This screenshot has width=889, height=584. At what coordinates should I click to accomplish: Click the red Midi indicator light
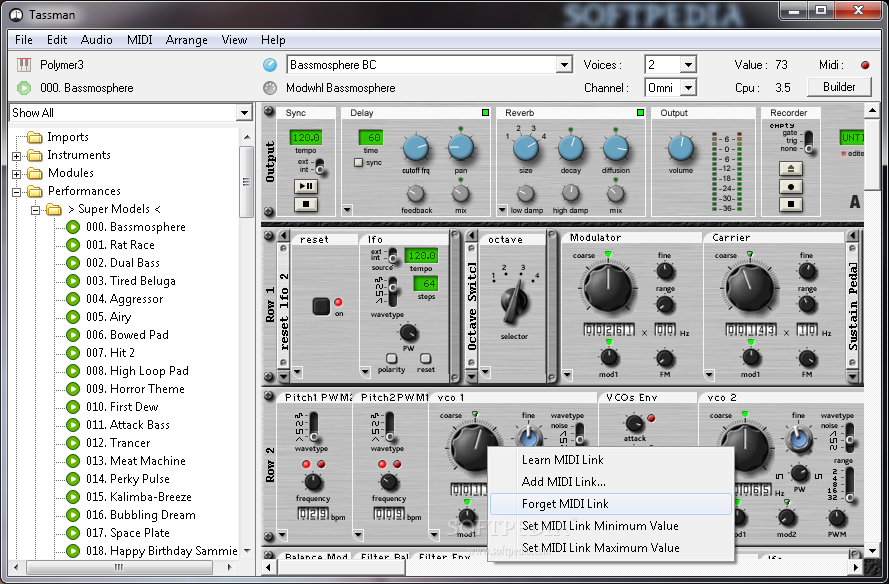pos(865,65)
